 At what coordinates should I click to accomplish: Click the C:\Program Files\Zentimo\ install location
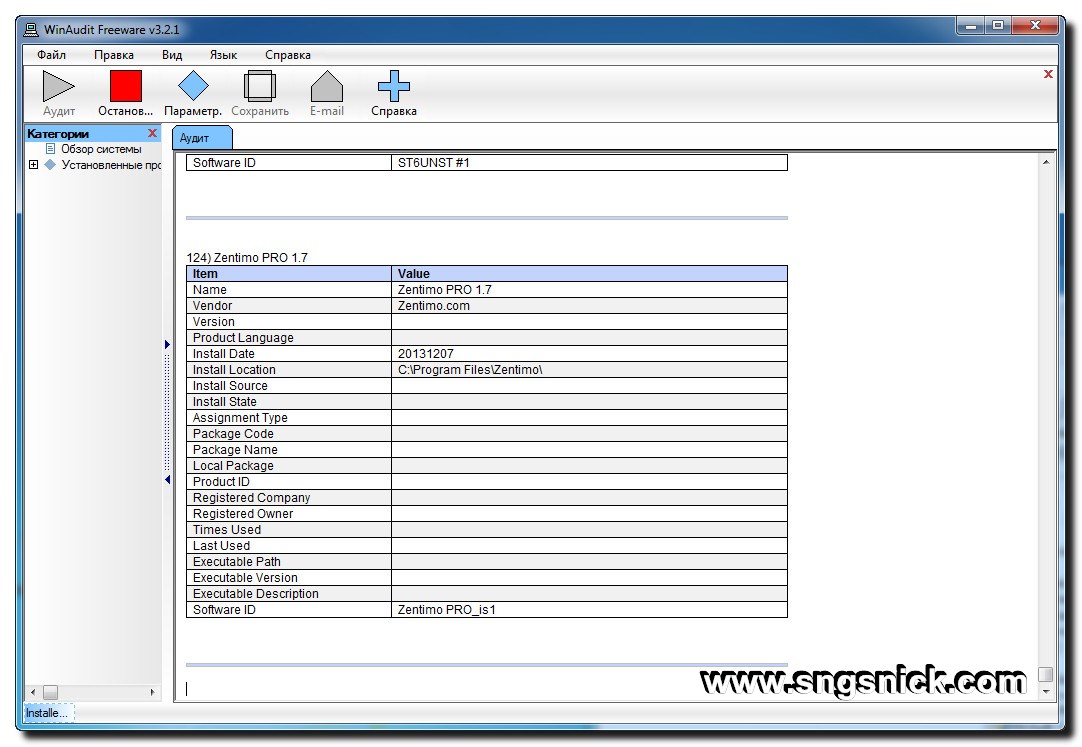(470, 370)
